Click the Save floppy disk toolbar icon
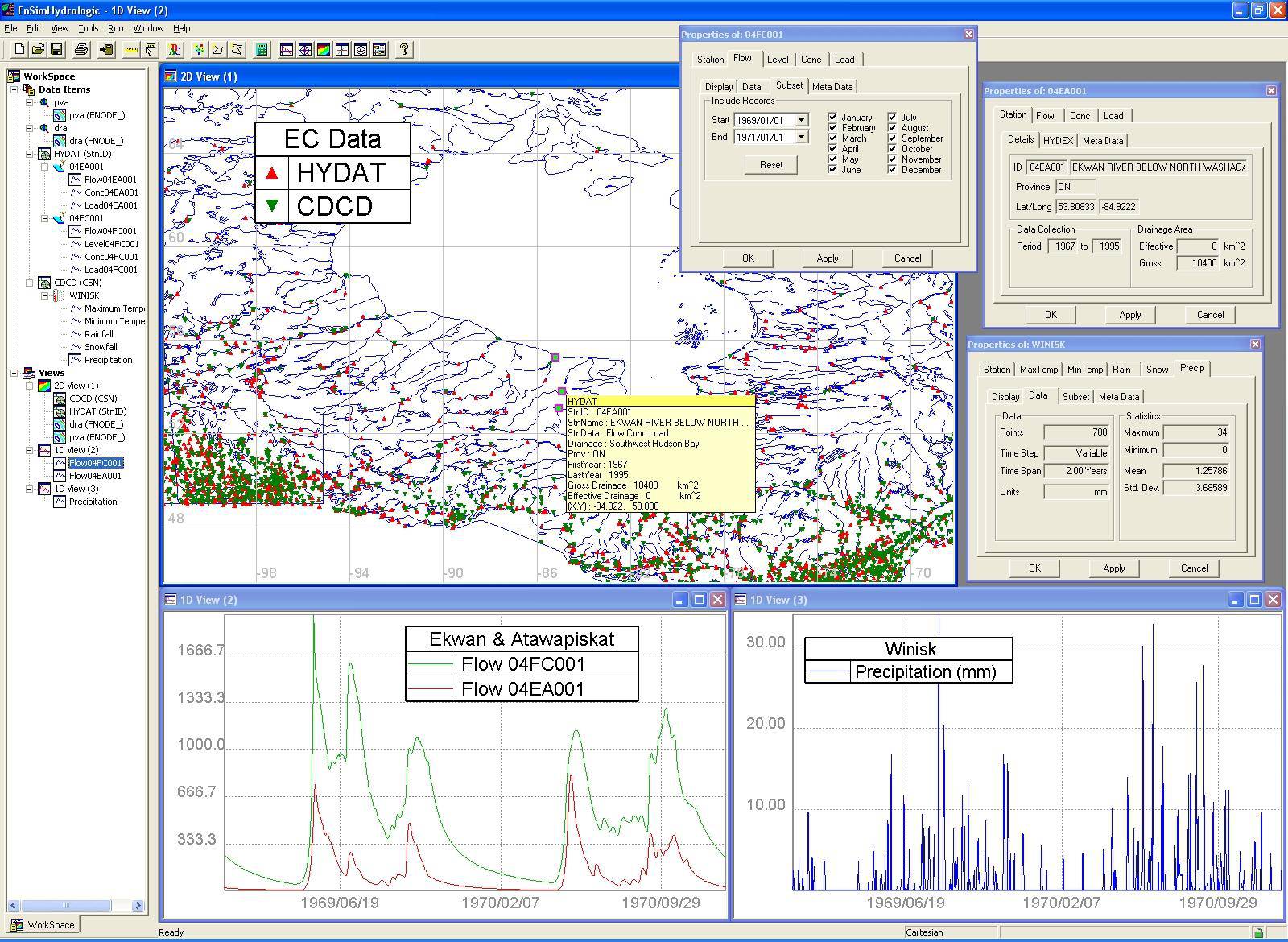 point(56,50)
